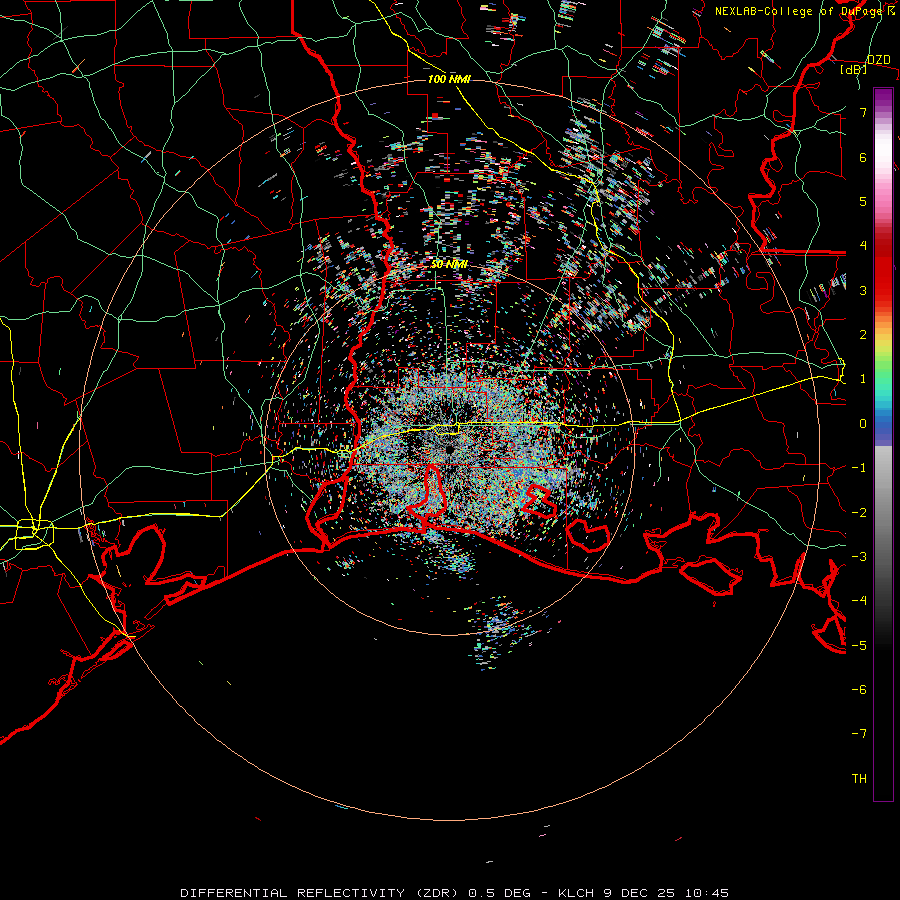Click the ZDR color scale bar
The image size is (900, 900).
[x=883, y=445]
